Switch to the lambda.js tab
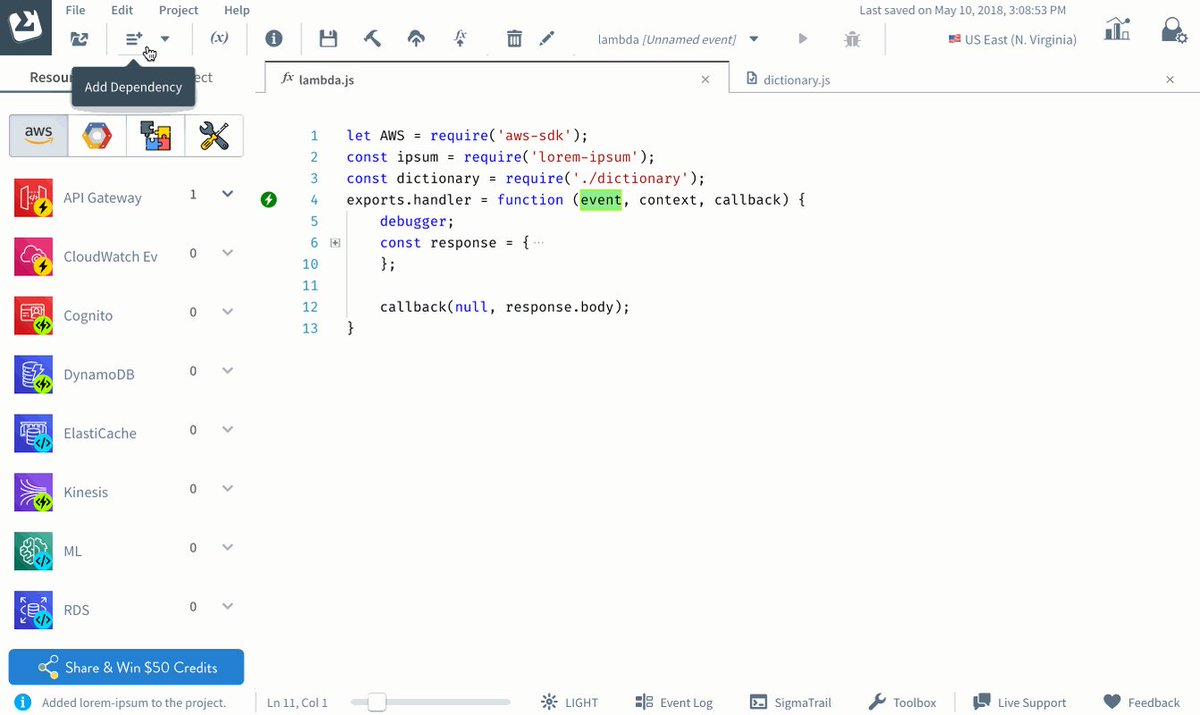 (318, 79)
